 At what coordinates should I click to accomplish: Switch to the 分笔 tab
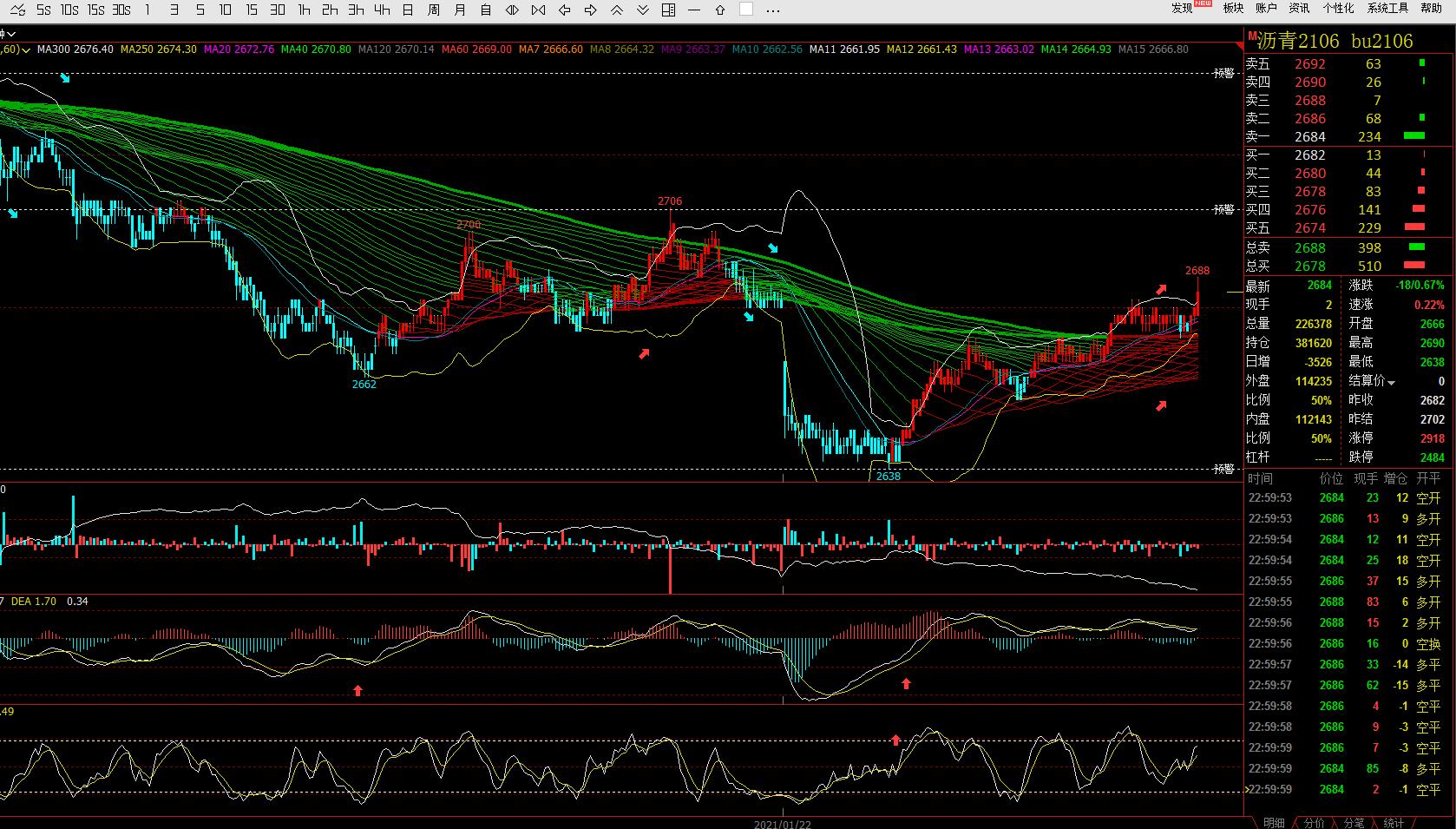(1354, 822)
